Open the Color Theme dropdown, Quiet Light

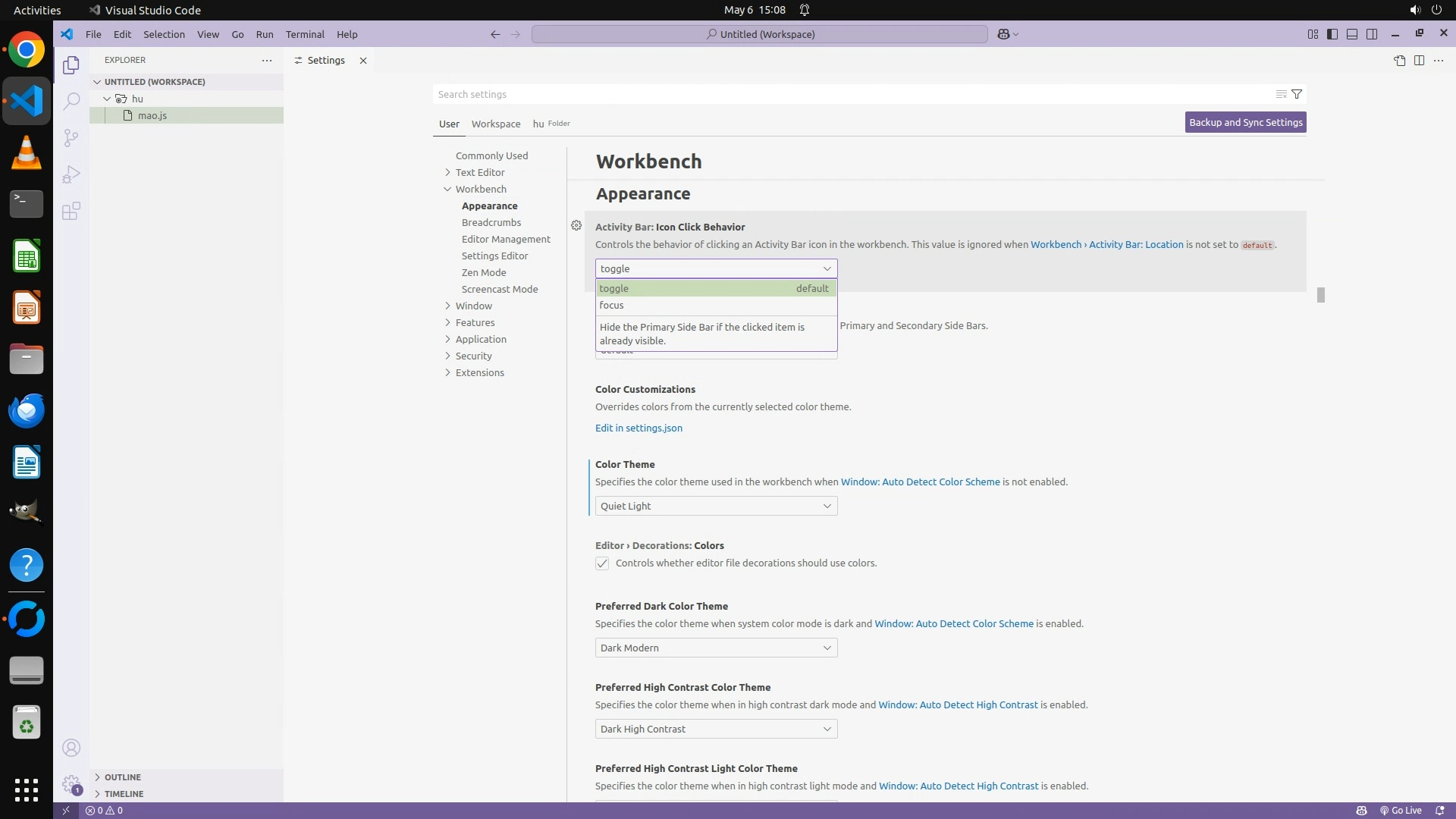pyautogui.click(x=716, y=506)
